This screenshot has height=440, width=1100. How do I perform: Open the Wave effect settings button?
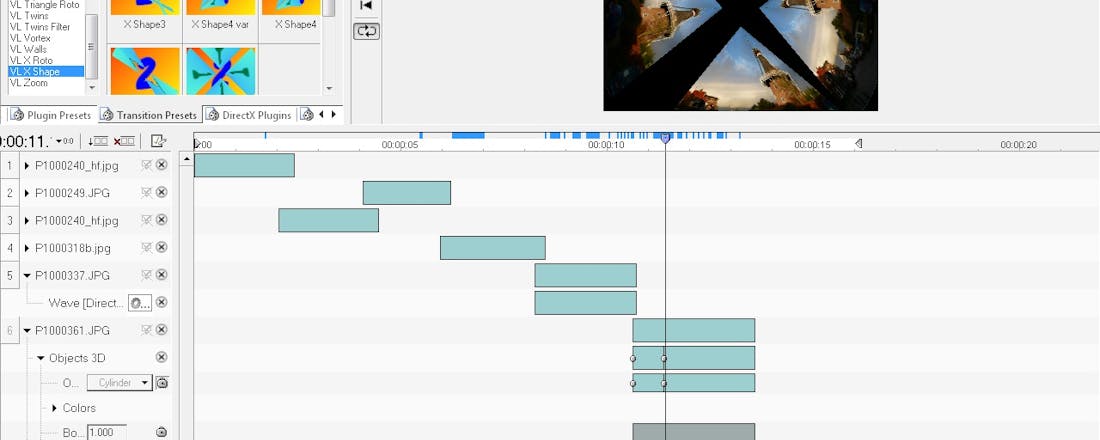click(x=140, y=302)
